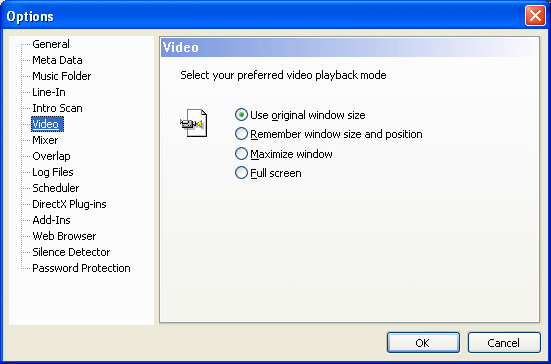Open Music Folder settings
The height and width of the screenshot is (364, 551).
click(x=62, y=76)
